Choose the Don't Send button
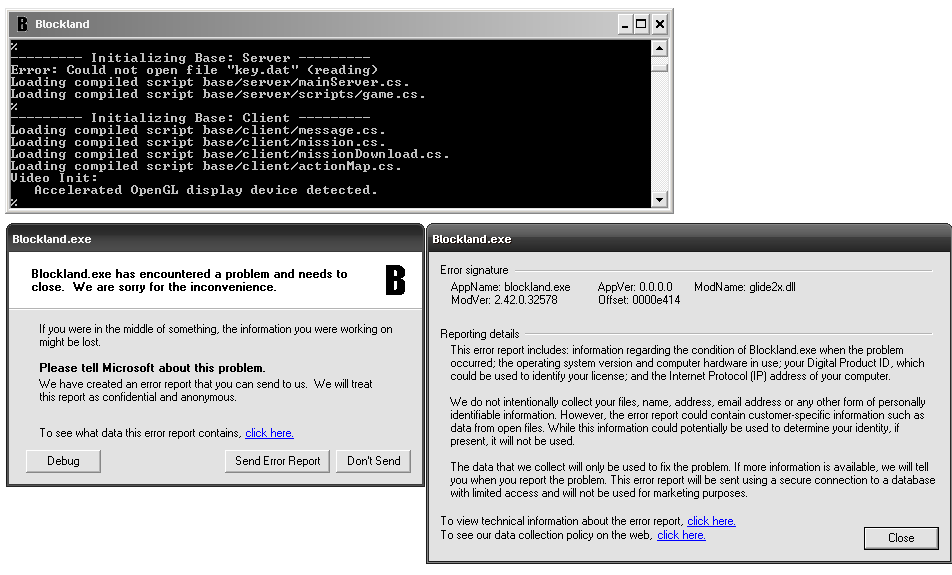 coord(373,461)
